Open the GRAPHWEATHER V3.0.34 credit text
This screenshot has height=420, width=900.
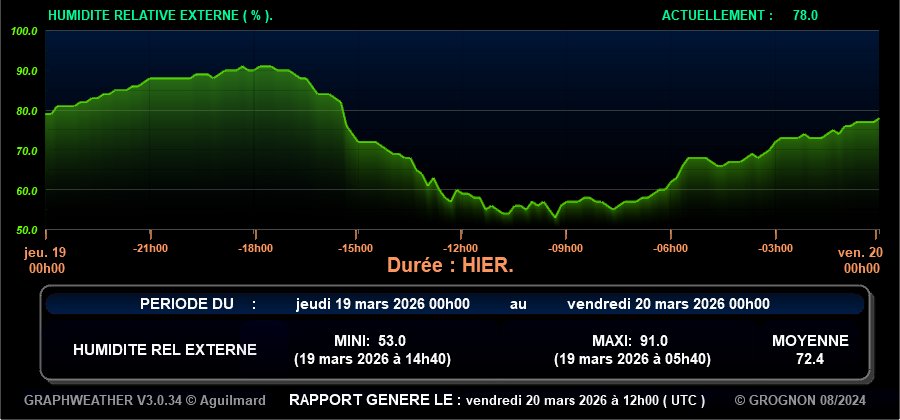(x=145, y=400)
